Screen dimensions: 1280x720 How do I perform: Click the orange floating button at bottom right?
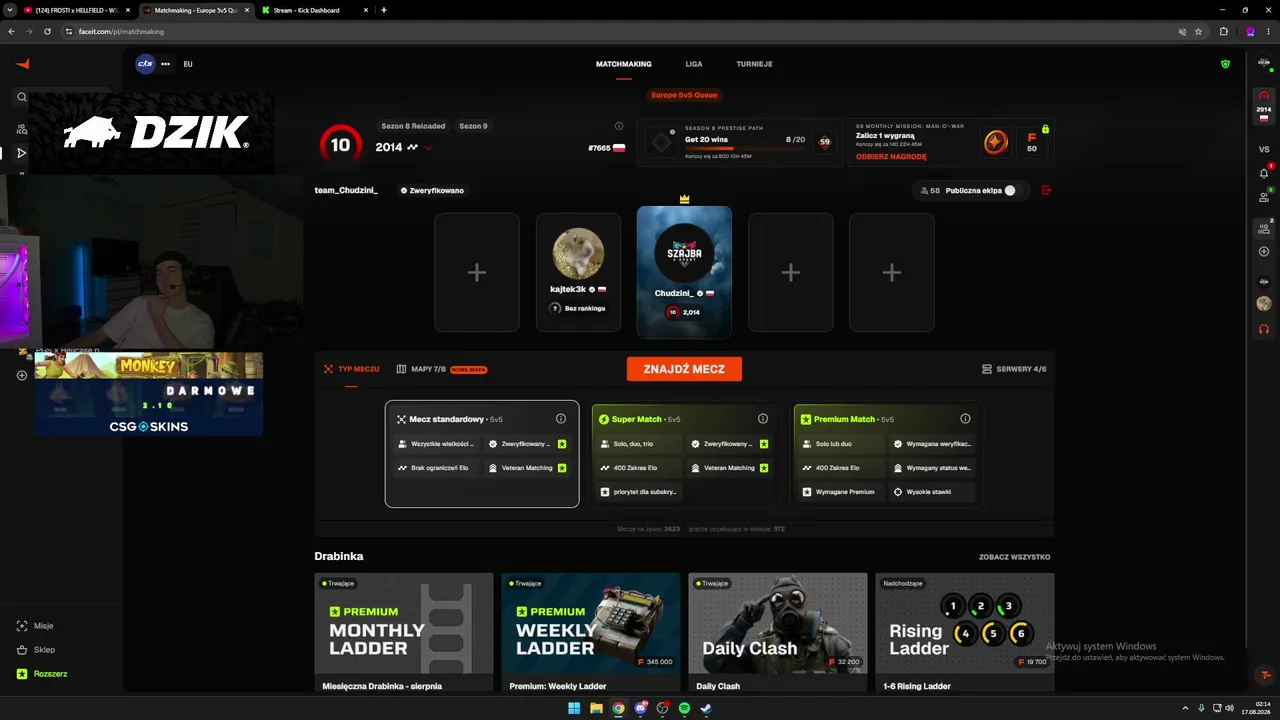[x=1266, y=675]
